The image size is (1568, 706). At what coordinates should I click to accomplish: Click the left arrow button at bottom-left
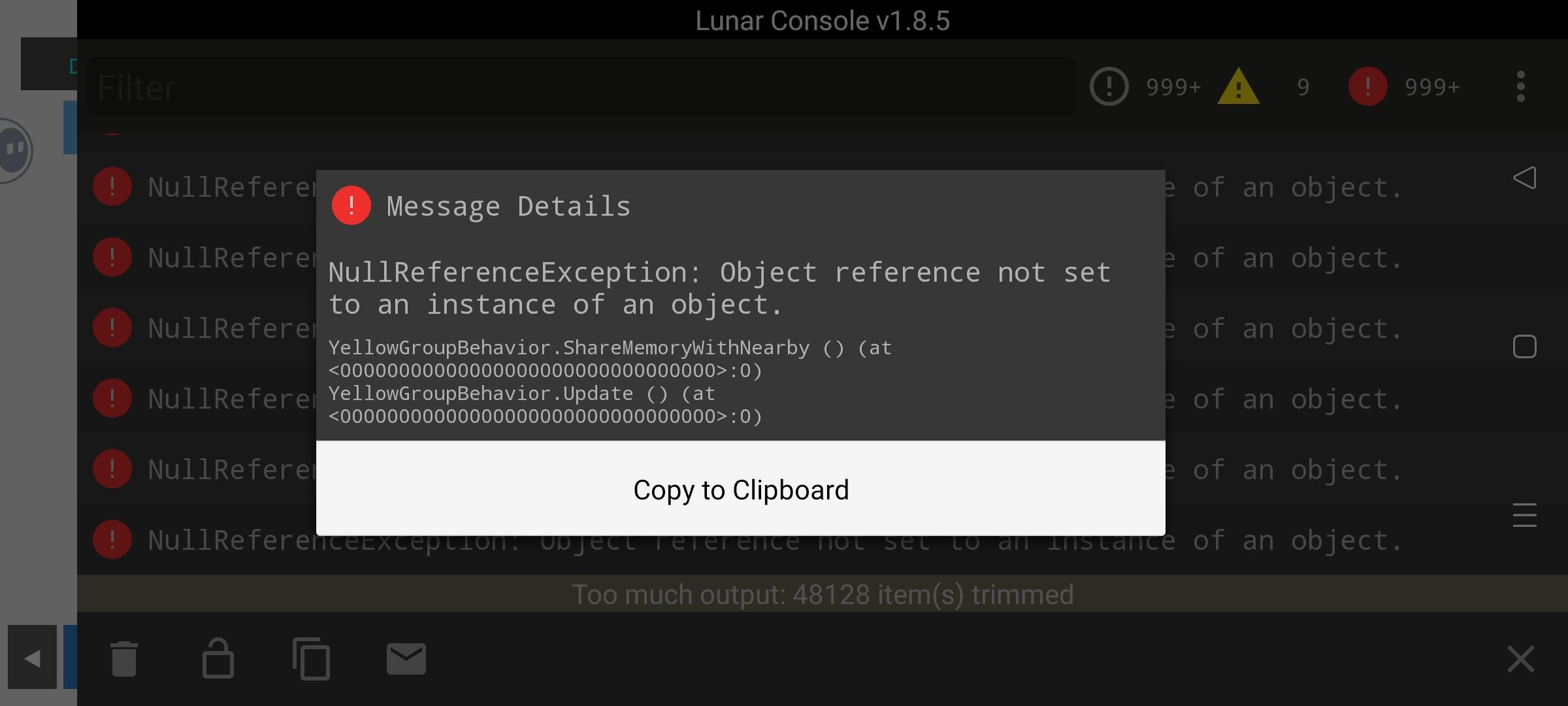click(x=32, y=657)
